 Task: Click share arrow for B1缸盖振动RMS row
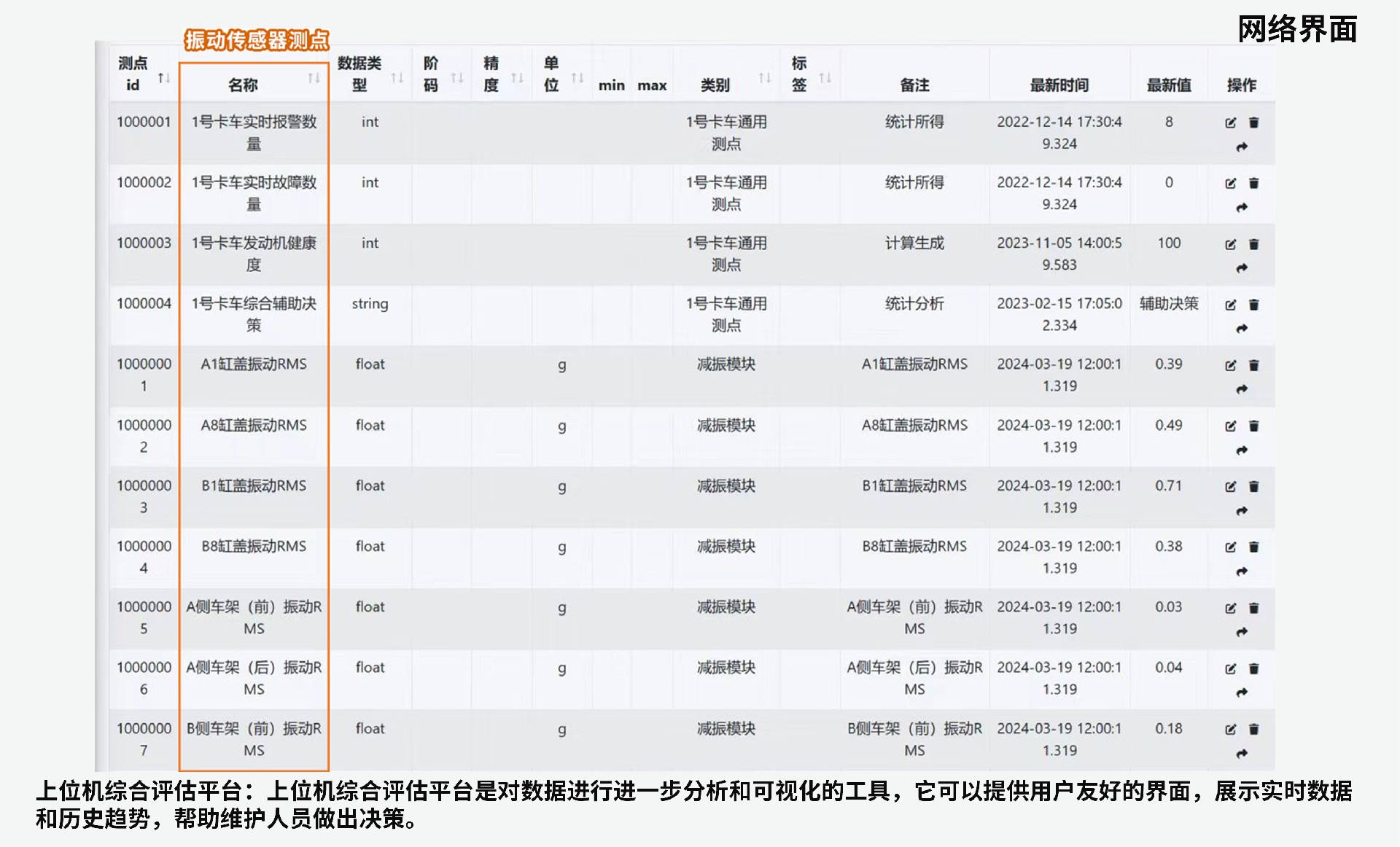1242,511
